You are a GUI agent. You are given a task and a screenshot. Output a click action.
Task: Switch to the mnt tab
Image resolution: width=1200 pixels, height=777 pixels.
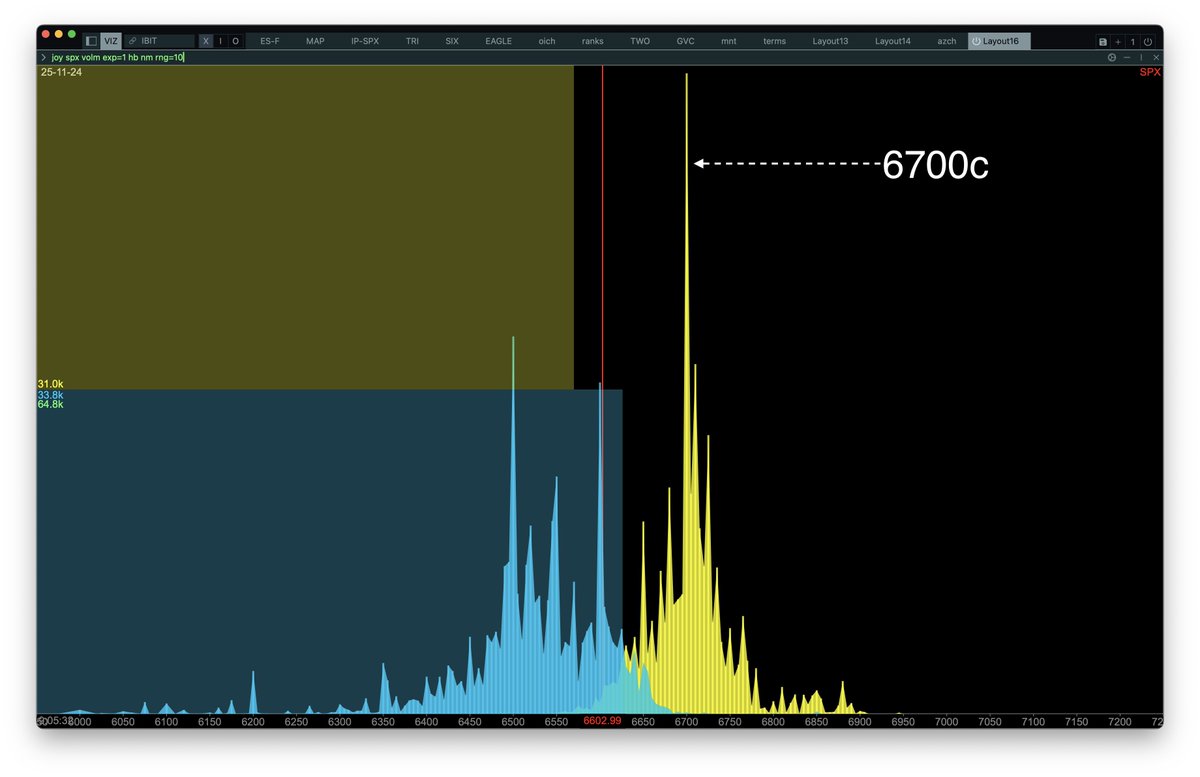tap(728, 41)
